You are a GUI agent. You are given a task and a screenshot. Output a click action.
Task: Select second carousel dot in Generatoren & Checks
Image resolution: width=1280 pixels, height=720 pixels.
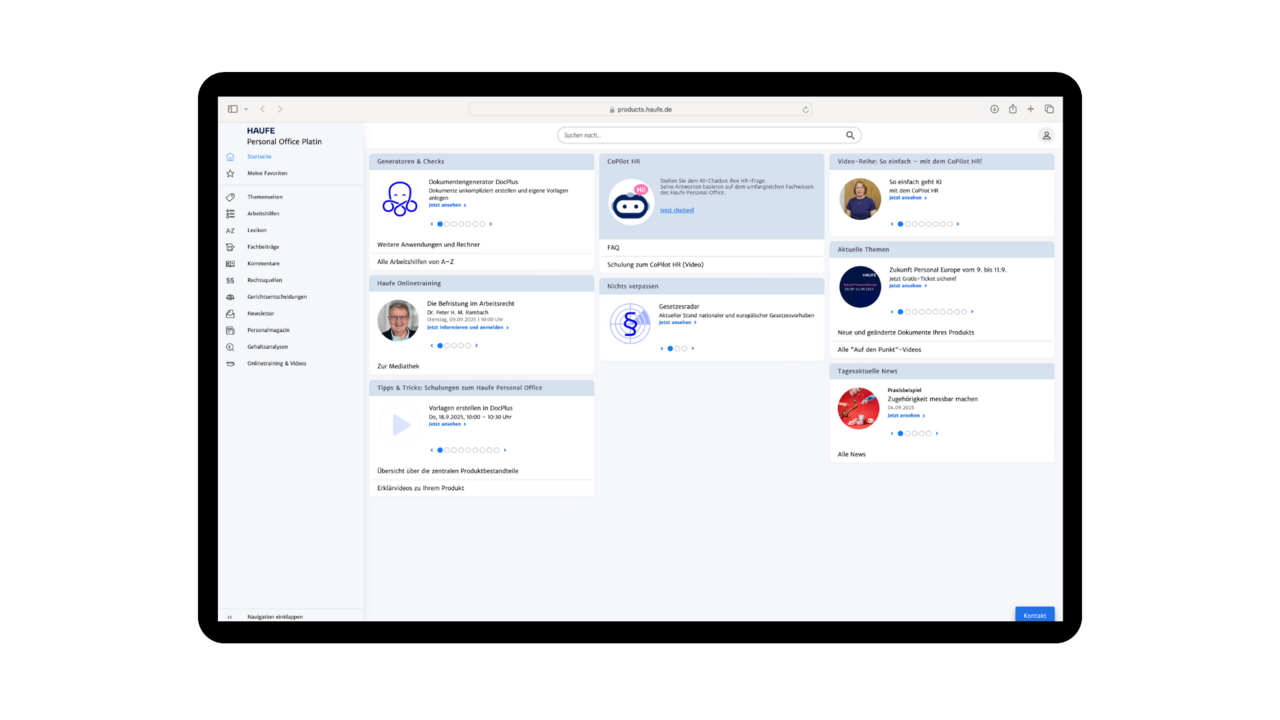click(447, 224)
